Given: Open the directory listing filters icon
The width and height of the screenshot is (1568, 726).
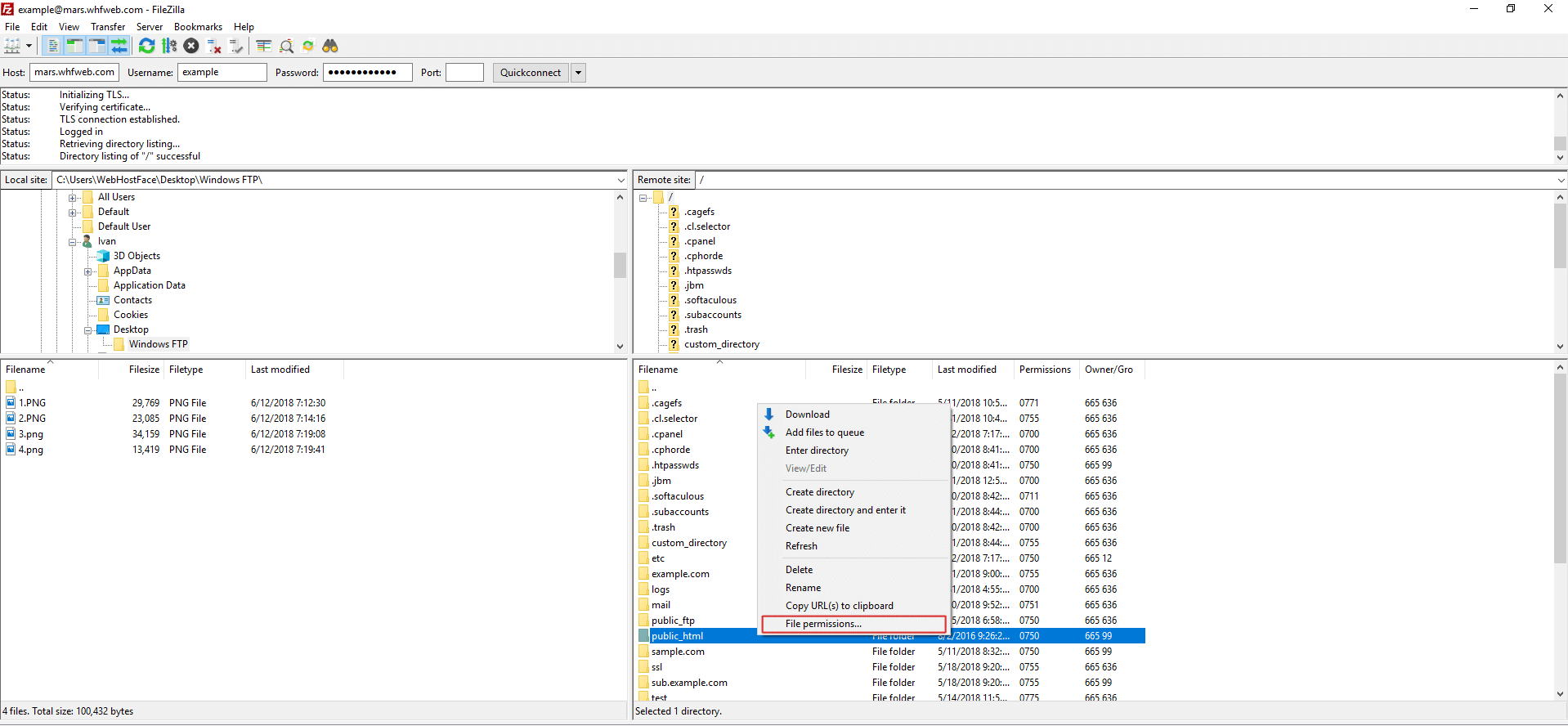Looking at the screenshot, I should click(x=263, y=46).
